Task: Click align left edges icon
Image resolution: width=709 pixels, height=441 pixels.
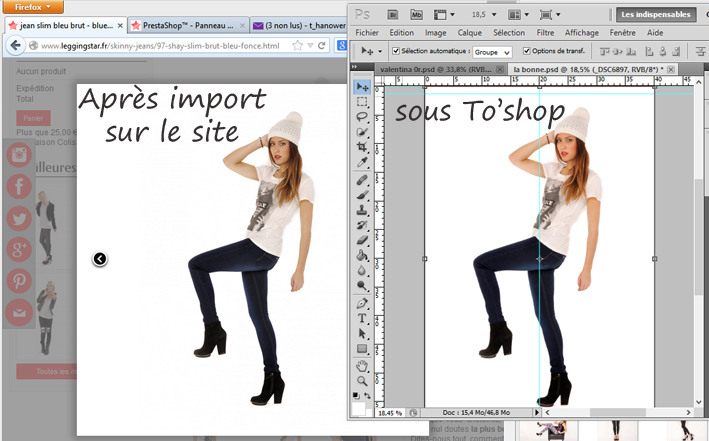Action: pyautogui.click(x=649, y=52)
